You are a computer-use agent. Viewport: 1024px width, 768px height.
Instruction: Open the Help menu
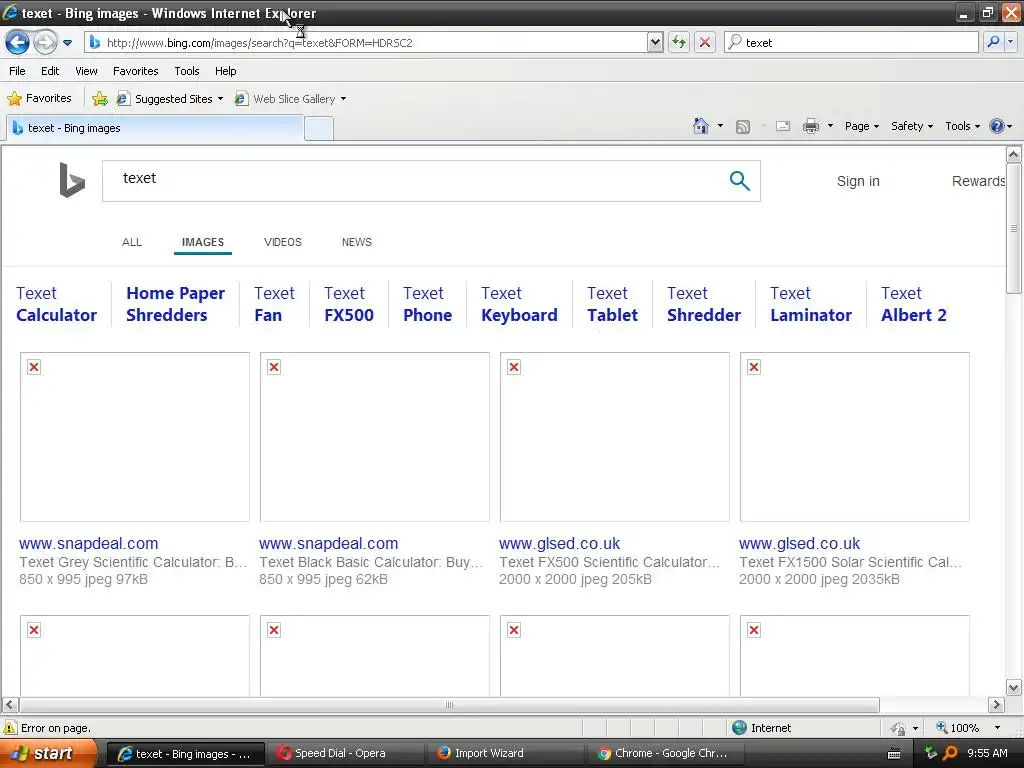click(x=225, y=71)
